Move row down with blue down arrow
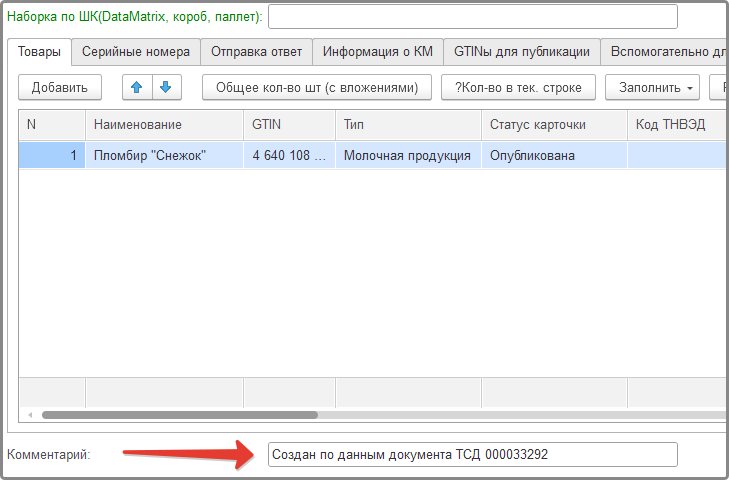The image size is (729, 480). point(166,87)
